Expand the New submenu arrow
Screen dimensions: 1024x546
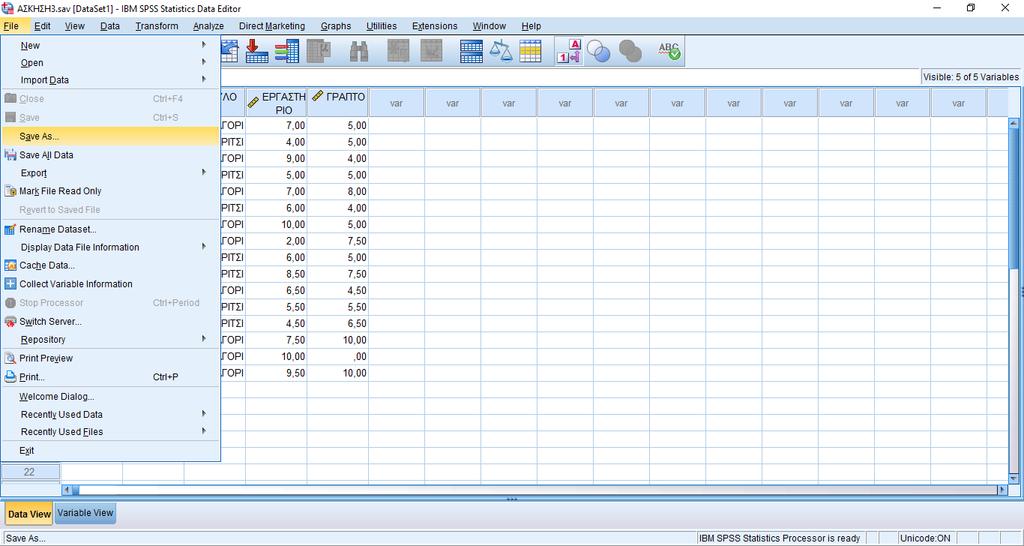point(204,45)
